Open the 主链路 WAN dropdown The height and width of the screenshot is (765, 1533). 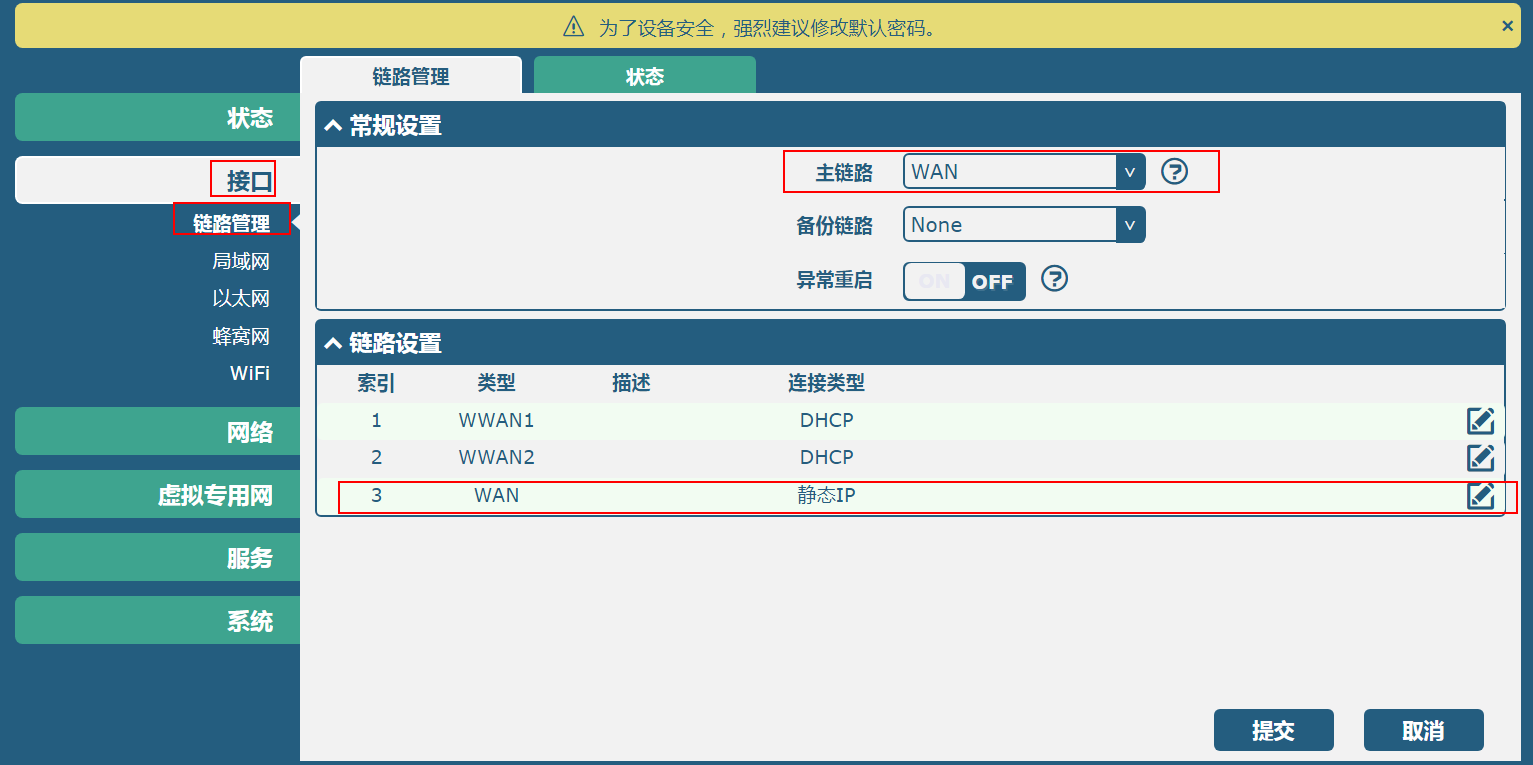click(x=1023, y=172)
